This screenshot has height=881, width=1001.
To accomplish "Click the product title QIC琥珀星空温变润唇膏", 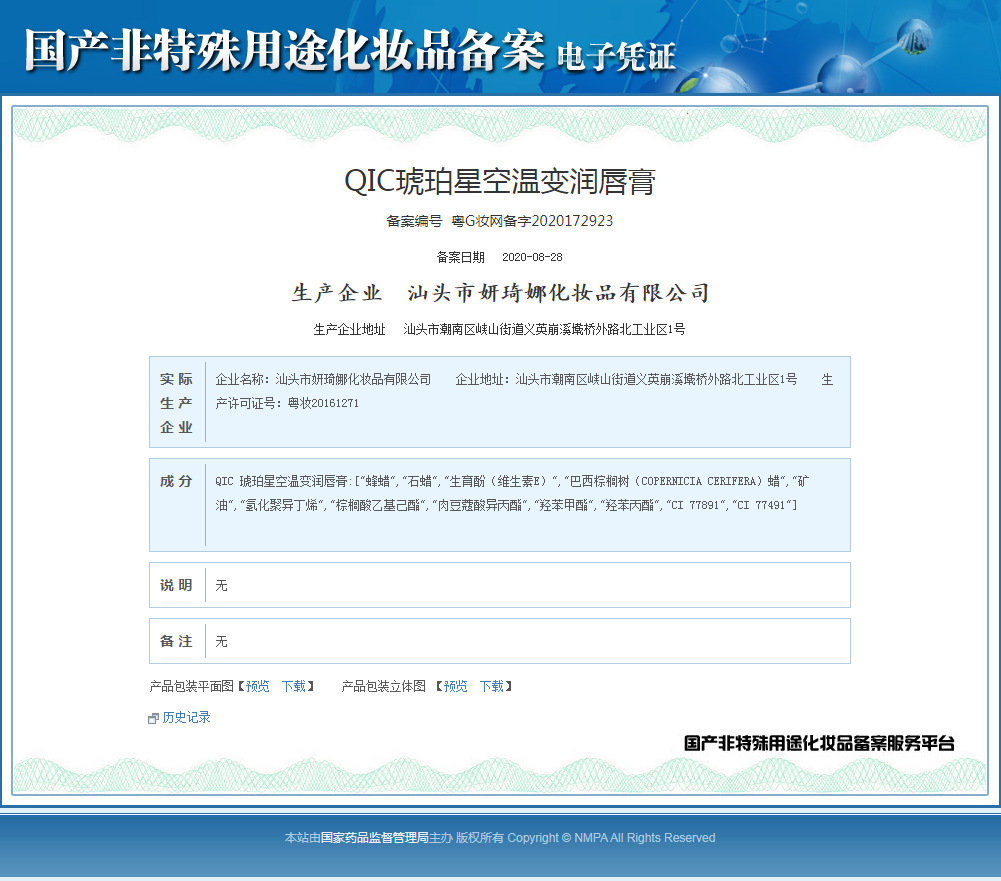I will 500,181.
